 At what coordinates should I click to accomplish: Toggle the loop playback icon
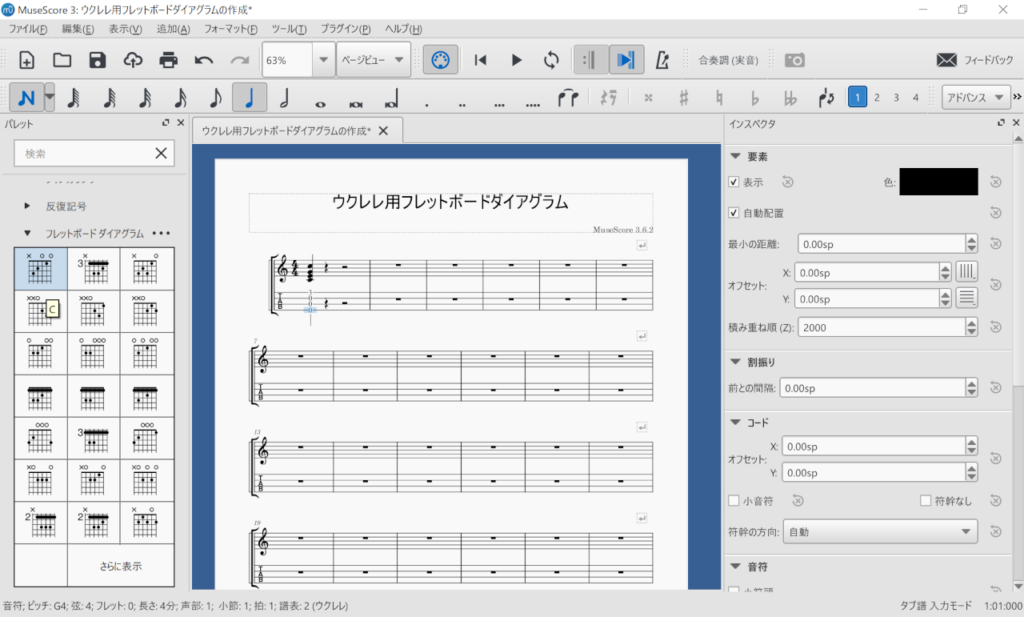click(x=551, y=60)
